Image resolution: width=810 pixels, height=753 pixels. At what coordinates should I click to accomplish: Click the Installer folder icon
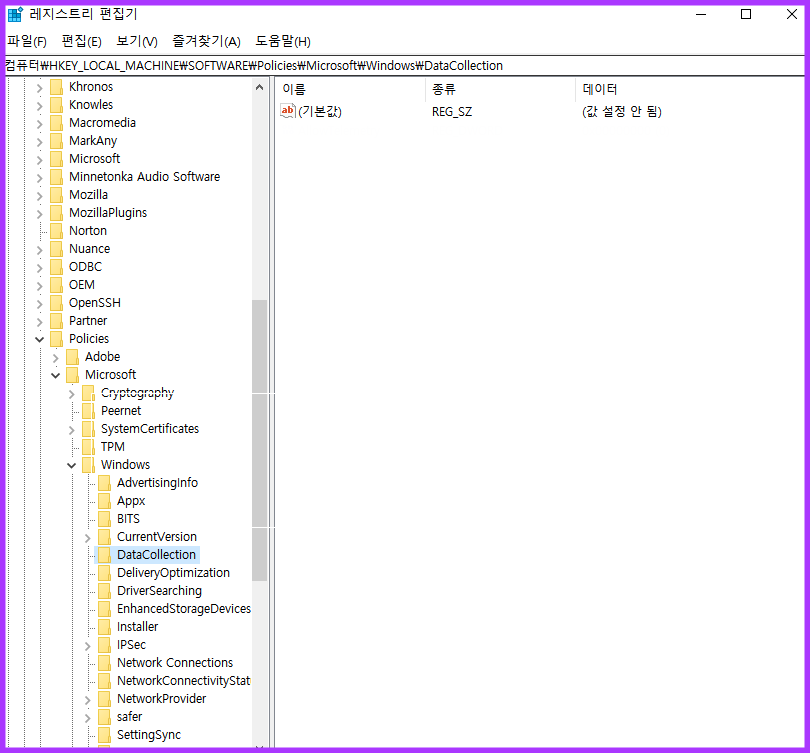(x=104, y=627)
